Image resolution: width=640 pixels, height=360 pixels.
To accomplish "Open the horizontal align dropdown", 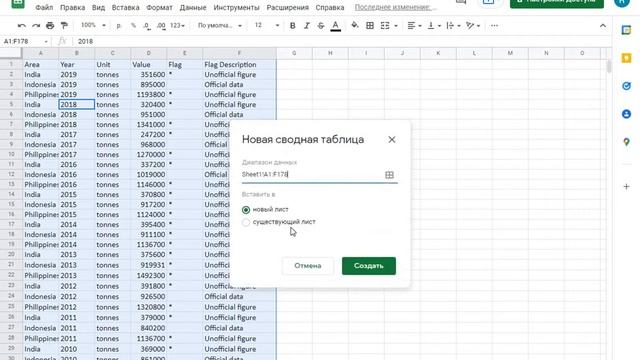I will tap(414, 26).
